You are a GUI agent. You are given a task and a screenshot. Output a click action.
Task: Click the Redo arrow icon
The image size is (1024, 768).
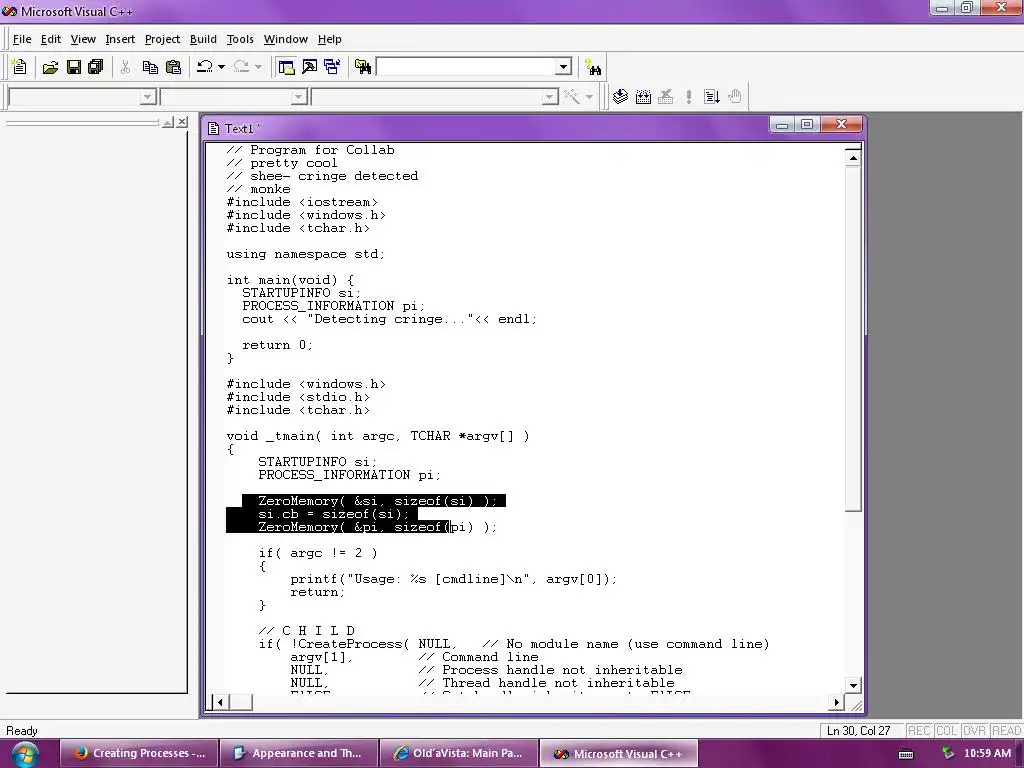click(x=241, y=67)
